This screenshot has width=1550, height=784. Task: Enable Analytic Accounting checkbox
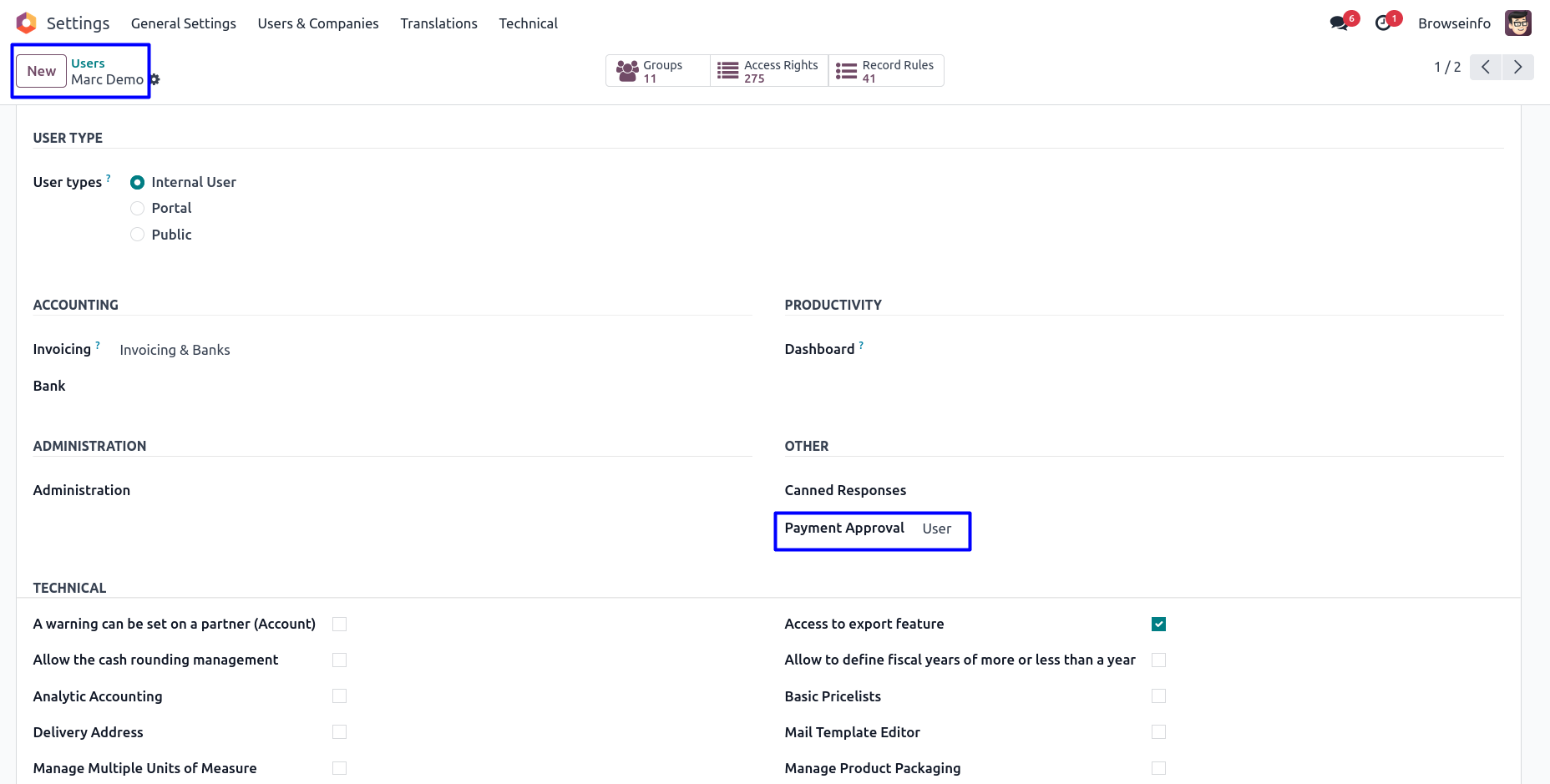(x=339, y=696)
